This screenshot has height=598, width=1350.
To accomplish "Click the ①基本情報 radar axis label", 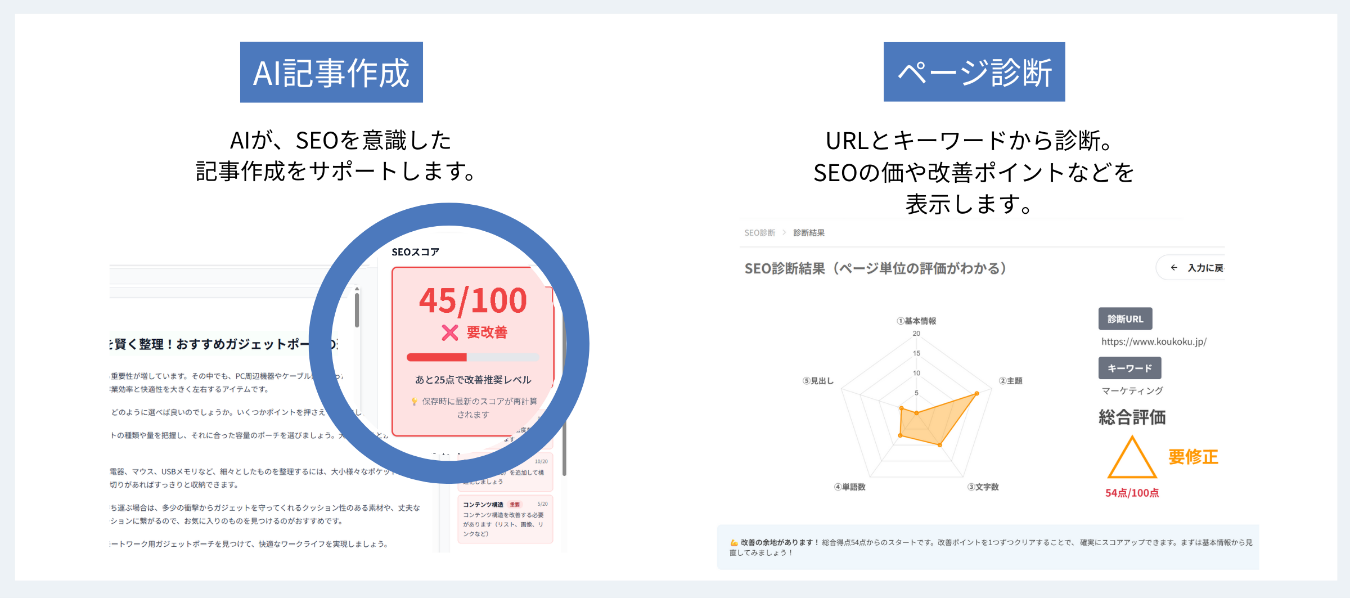I will tap(917, 321).
